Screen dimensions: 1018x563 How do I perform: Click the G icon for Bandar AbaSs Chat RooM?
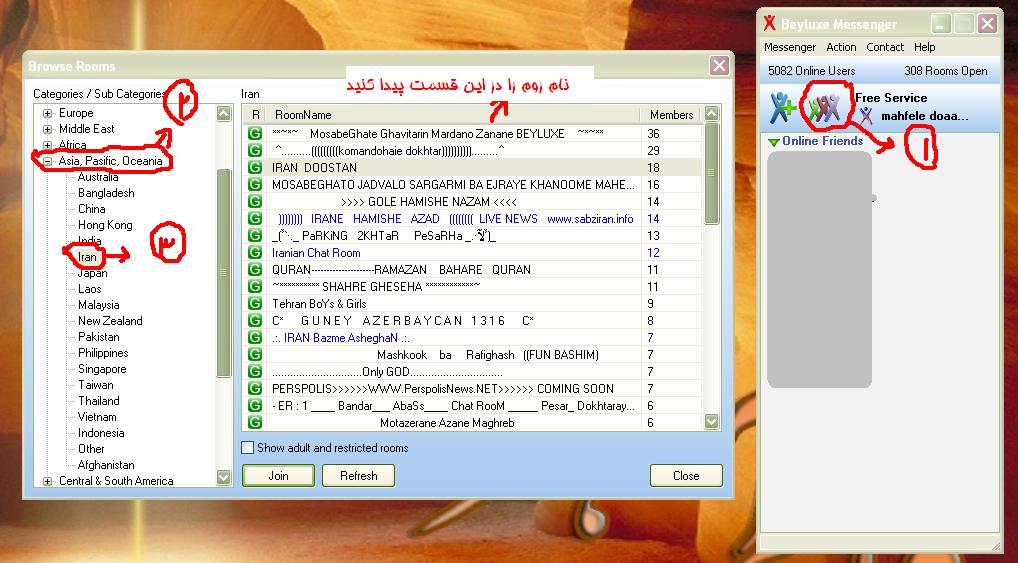click(254, 405)
